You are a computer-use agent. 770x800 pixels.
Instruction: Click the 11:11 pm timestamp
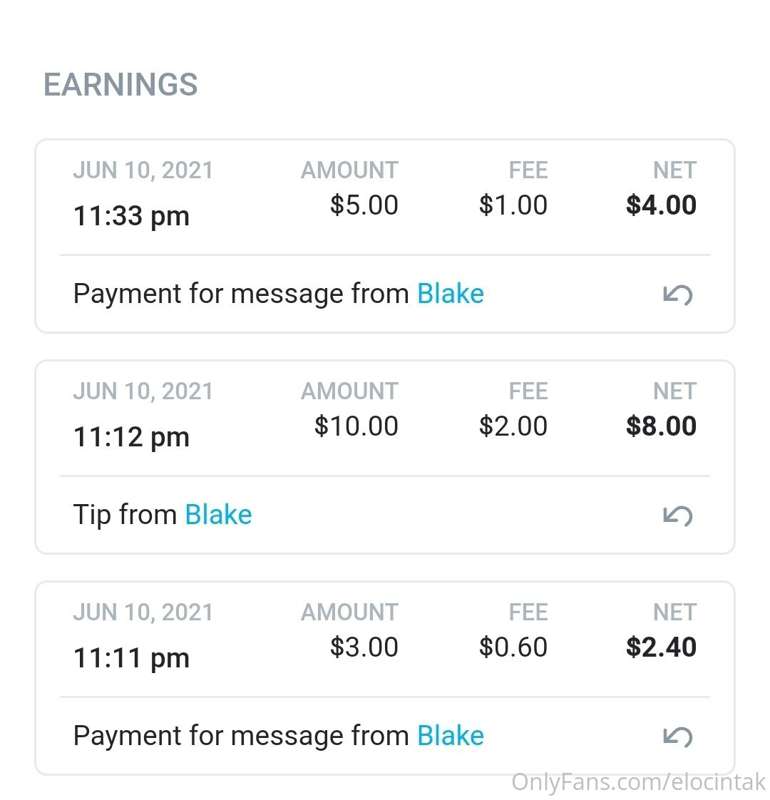[131, 658]
